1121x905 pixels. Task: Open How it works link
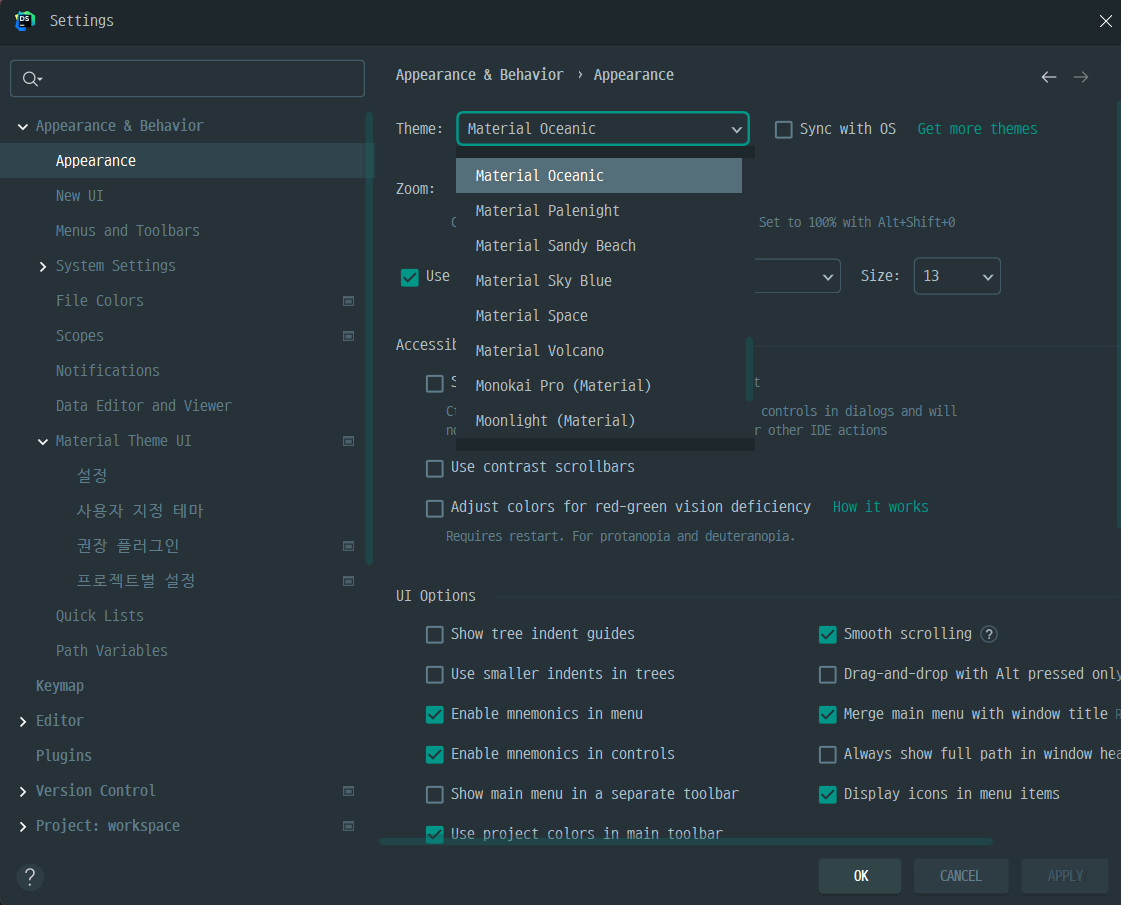point(880,507)
